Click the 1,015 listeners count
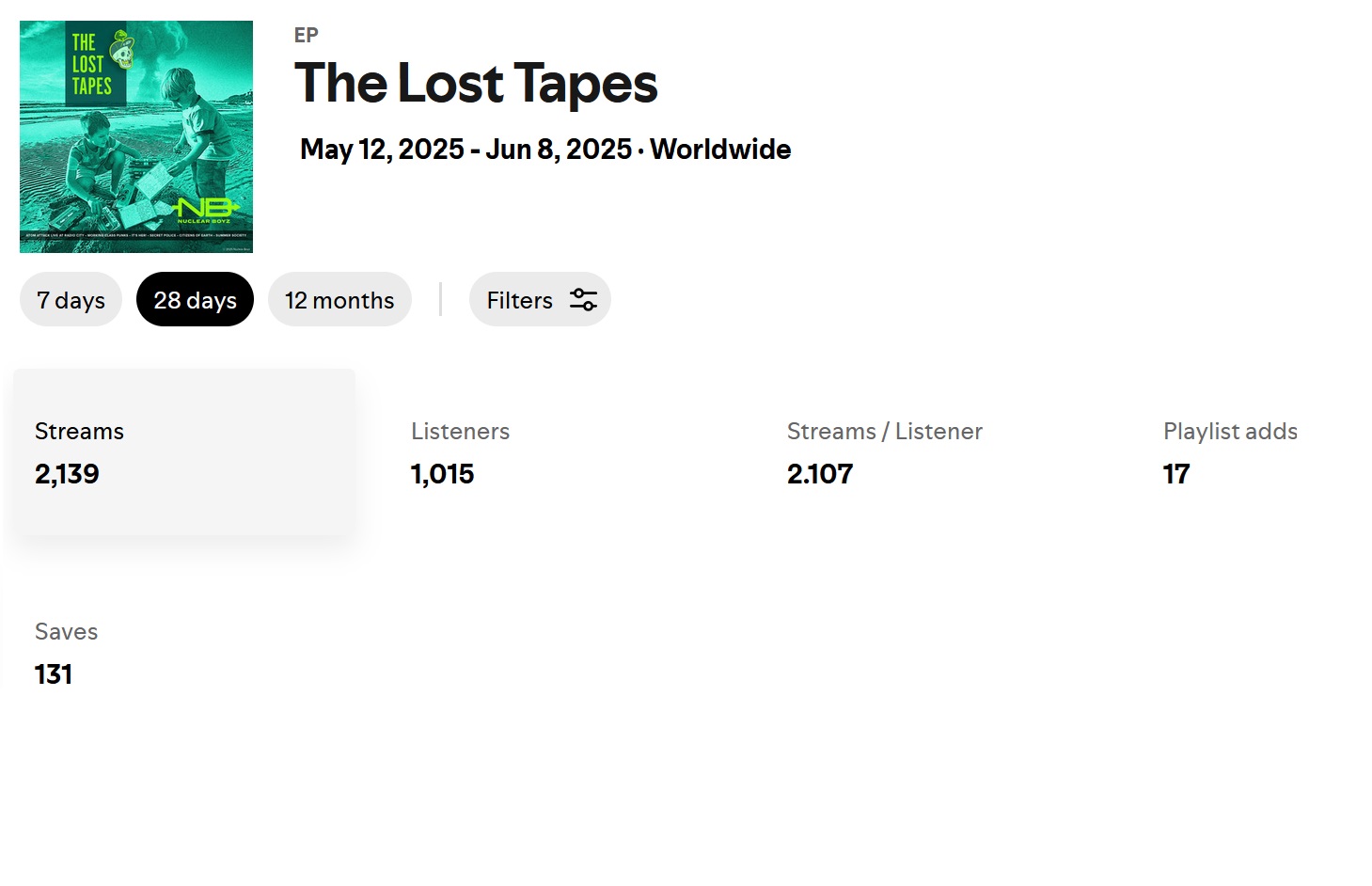The height and width of the screenshot is (886, 1372). point(442,474)
